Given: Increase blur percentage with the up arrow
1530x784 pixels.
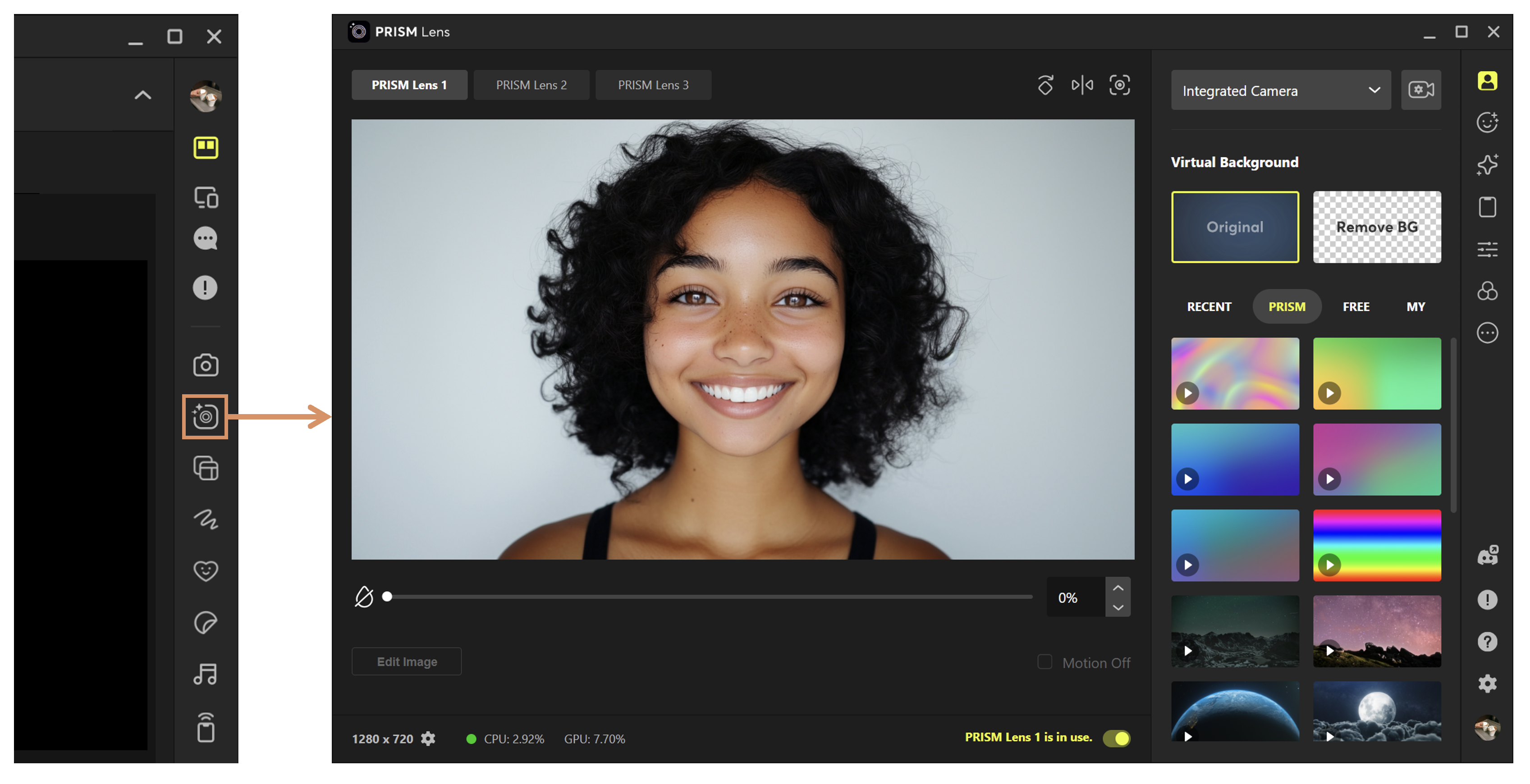Looking at the screenshot, I should tap(1118, 587).
